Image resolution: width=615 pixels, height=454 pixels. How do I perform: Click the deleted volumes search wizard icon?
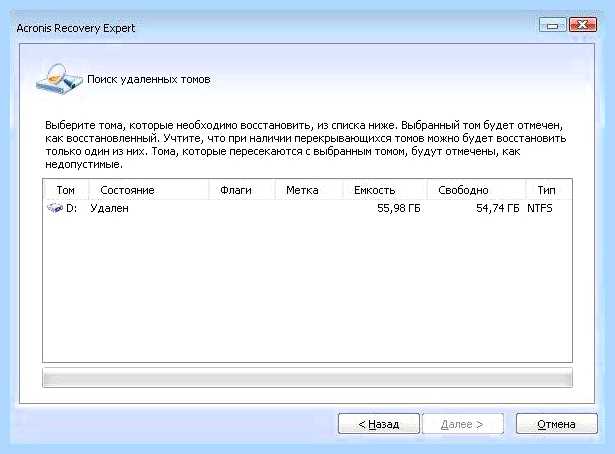tap(59, 80)
